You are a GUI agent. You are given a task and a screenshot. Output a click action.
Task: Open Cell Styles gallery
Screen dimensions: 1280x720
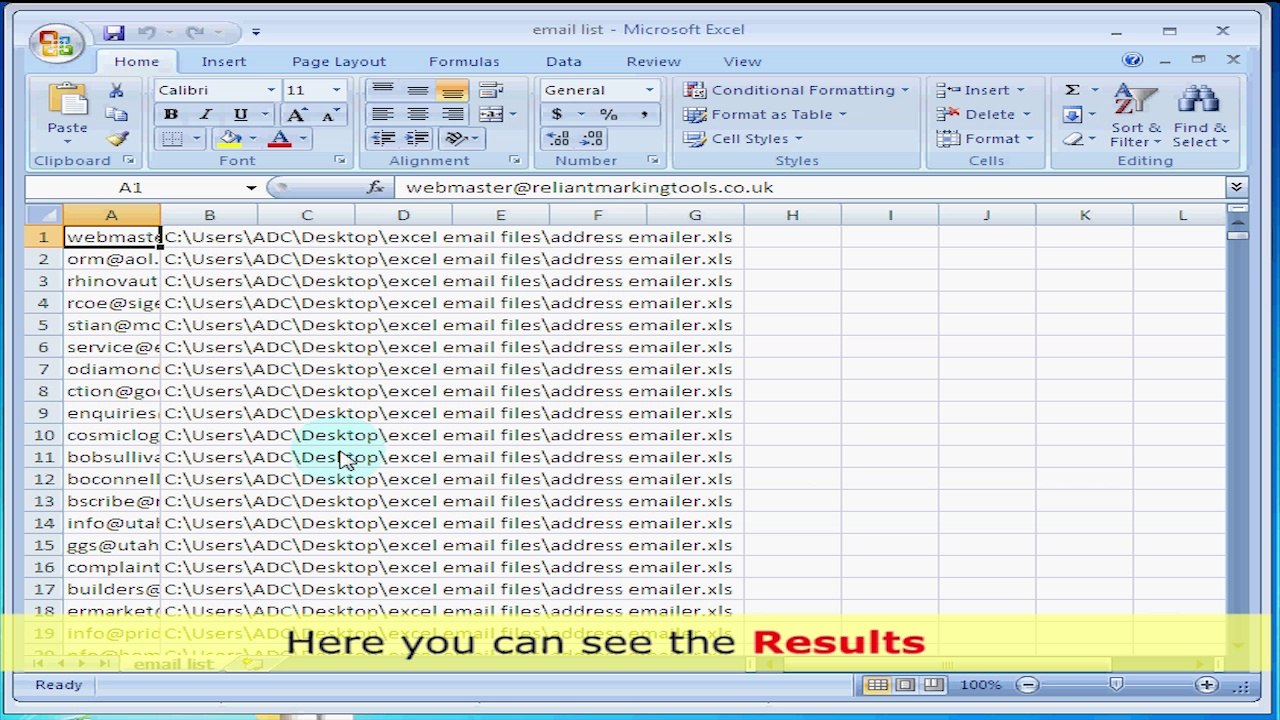click(x=744, y=139)
